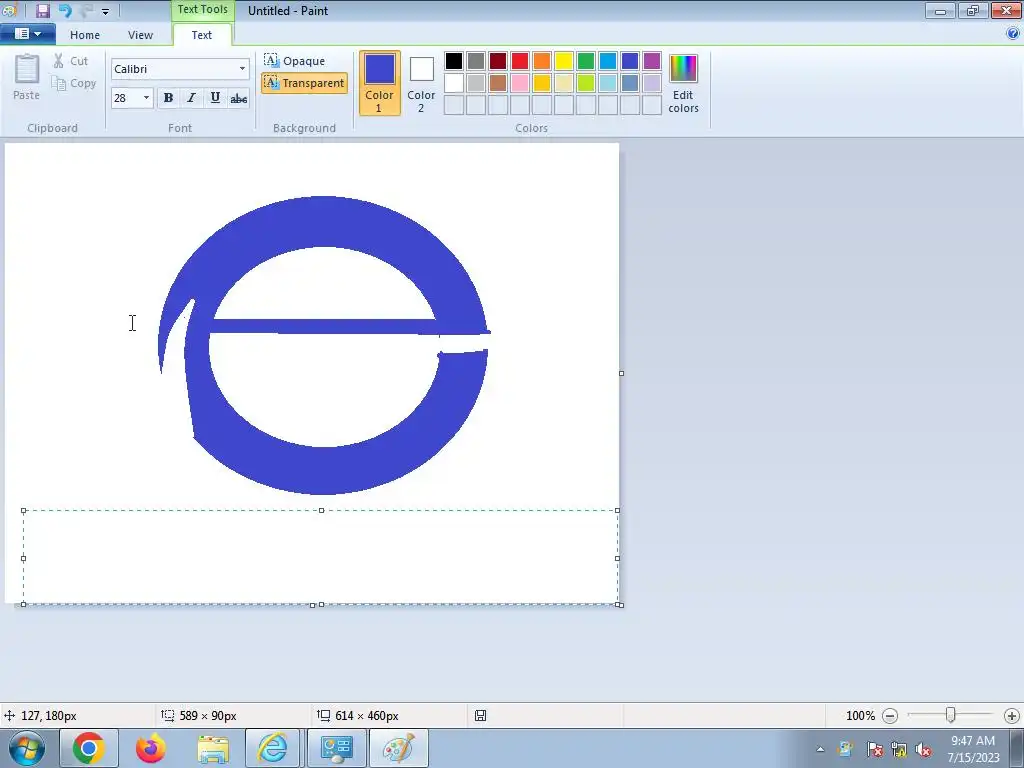This screenshot has width=1024, height=768.
Task: Show hidden tray icons arrow
Action: [x=820, y=749]
